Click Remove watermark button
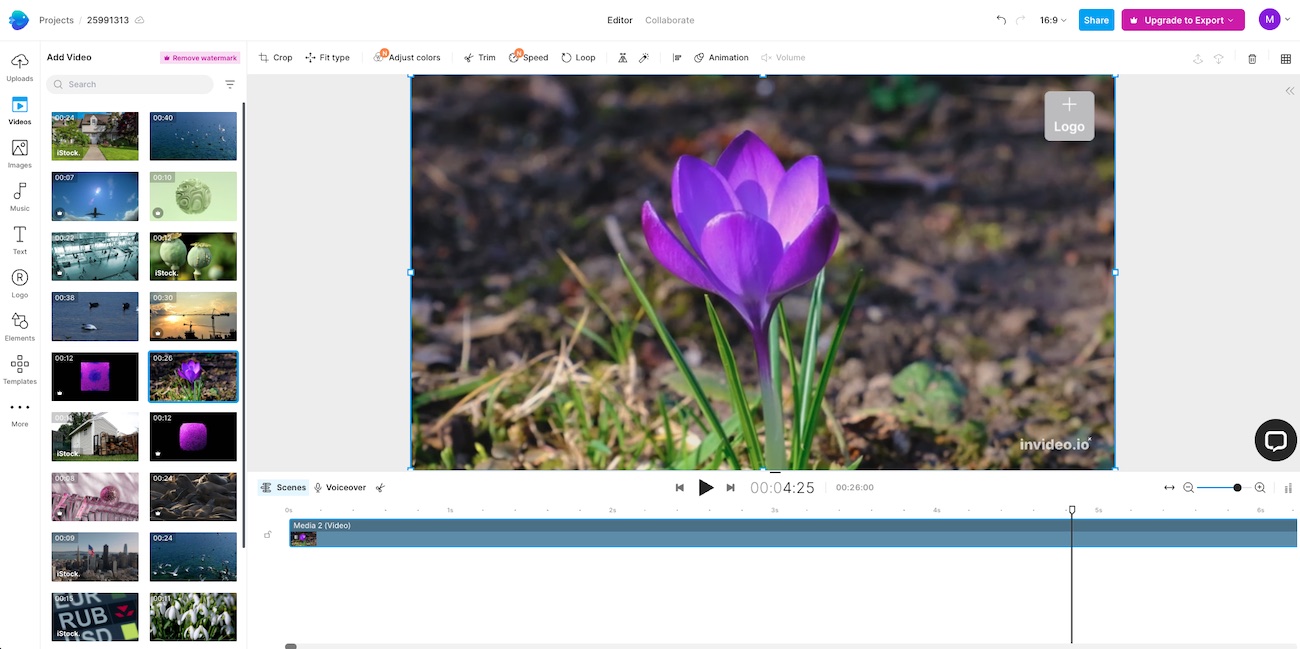1300x649 pixels. coord(200,58)
